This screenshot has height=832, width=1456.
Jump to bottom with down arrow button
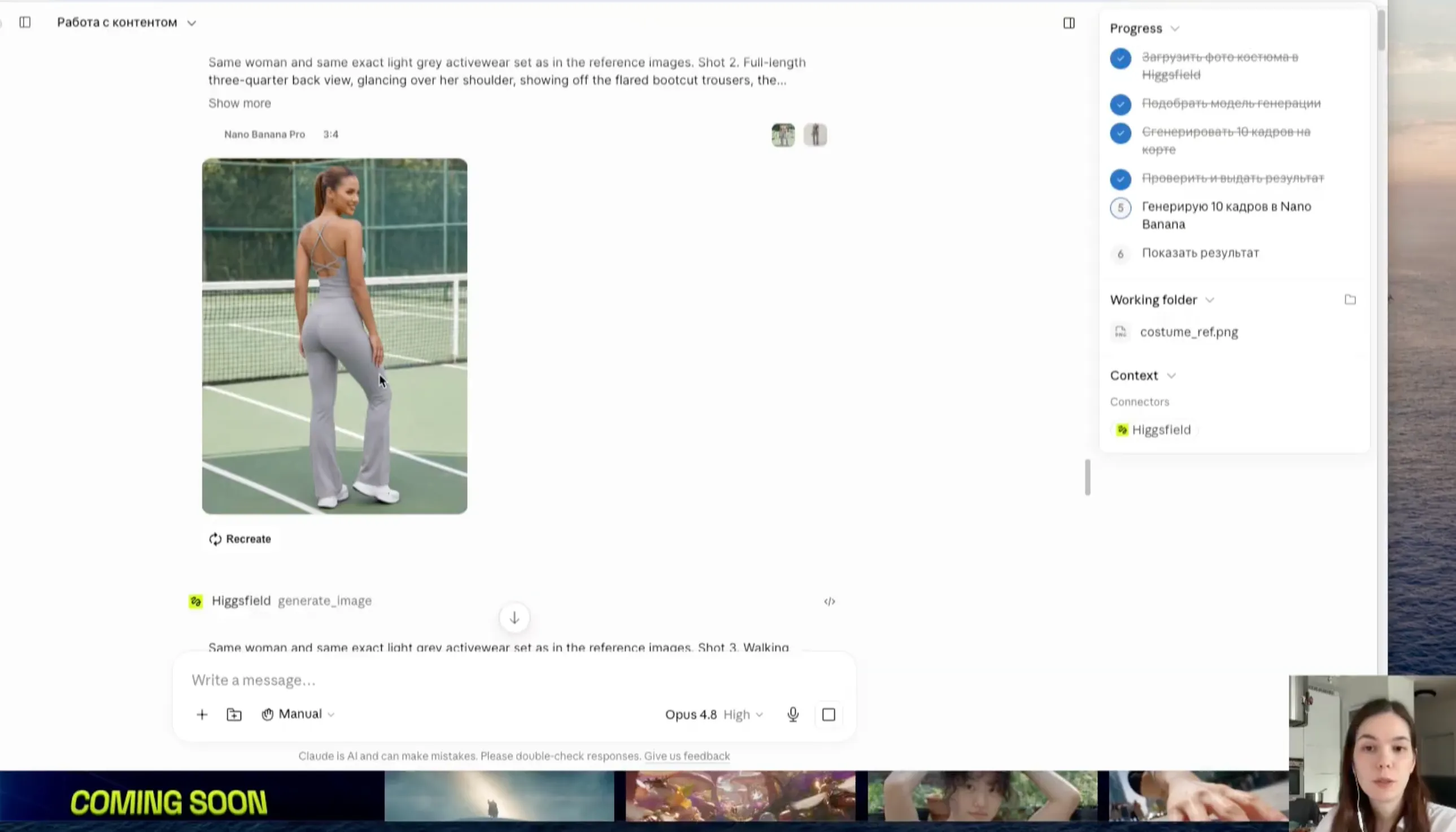(514, 617)
